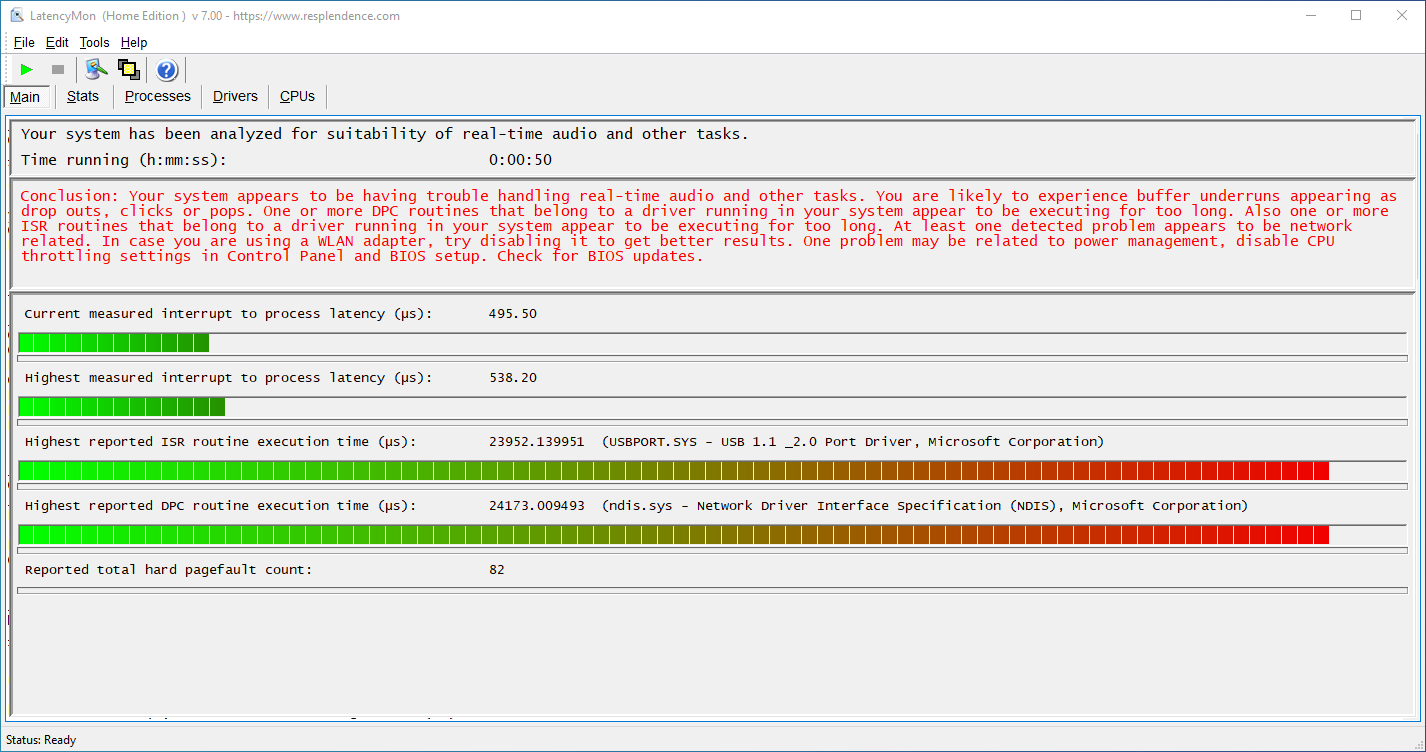The image size is (1426, 752).
Task: Click the DPC time value 24173.009493
Action: (537, 506)
